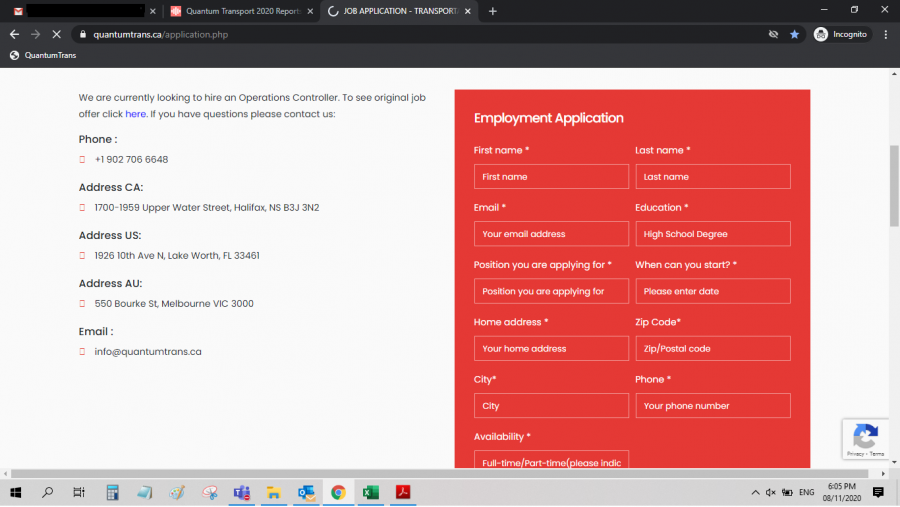900x507 pixels.
Task: Click the When can you start date field
Action: 712,291
